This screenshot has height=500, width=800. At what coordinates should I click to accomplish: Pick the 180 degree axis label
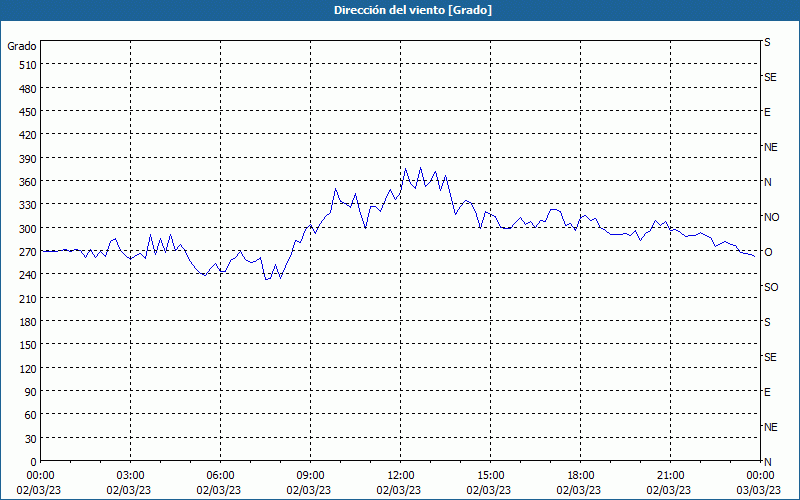(28, 322)
